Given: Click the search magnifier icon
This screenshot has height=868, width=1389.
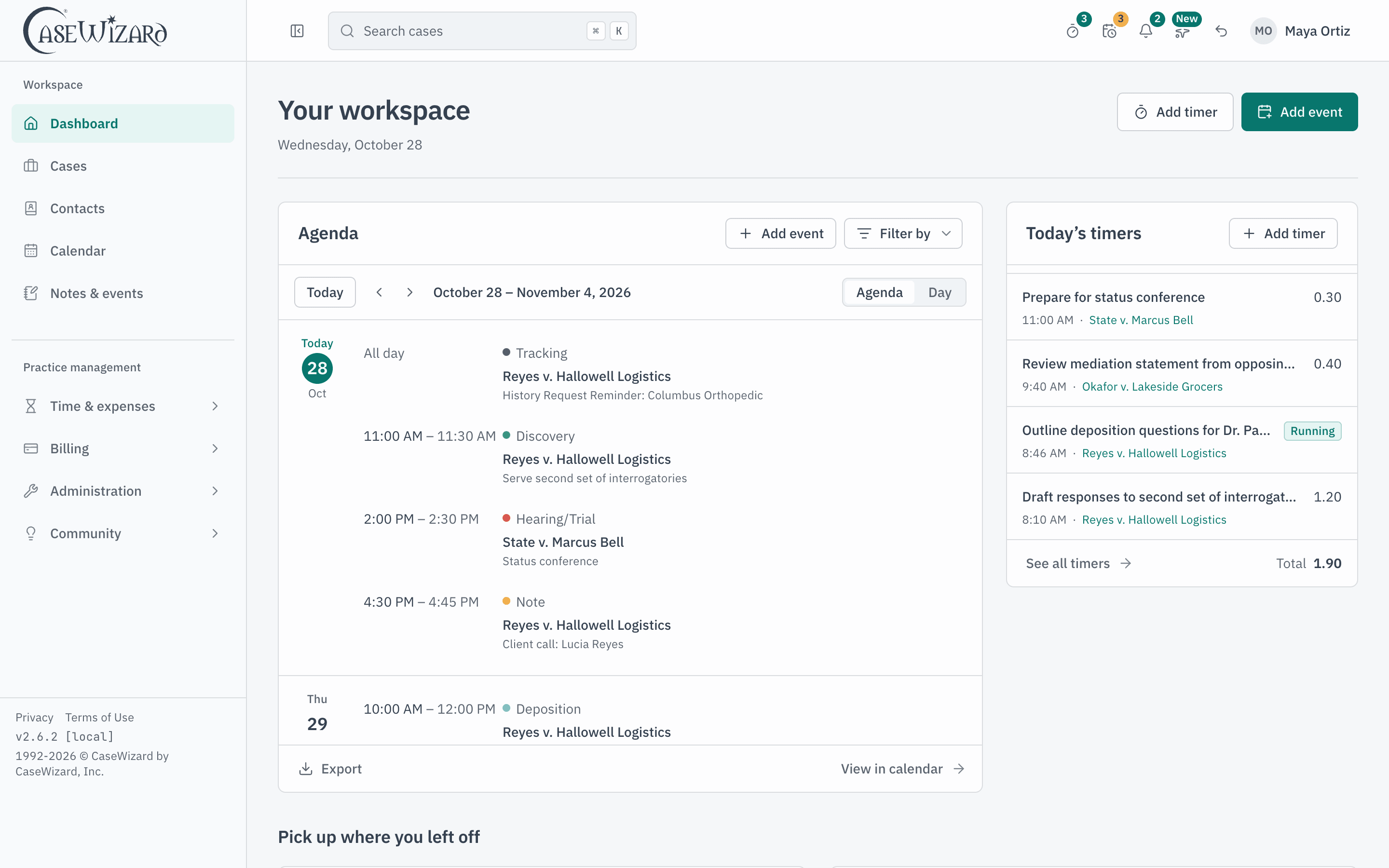Looking at the screenshot, I should click(347, 31).
